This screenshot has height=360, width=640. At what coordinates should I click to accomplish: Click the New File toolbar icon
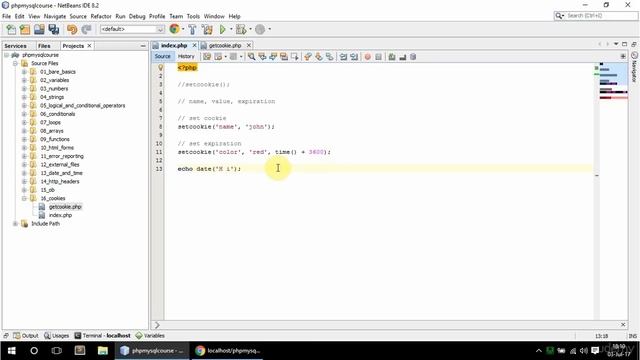pyautogui.click(x=11, y=29)
